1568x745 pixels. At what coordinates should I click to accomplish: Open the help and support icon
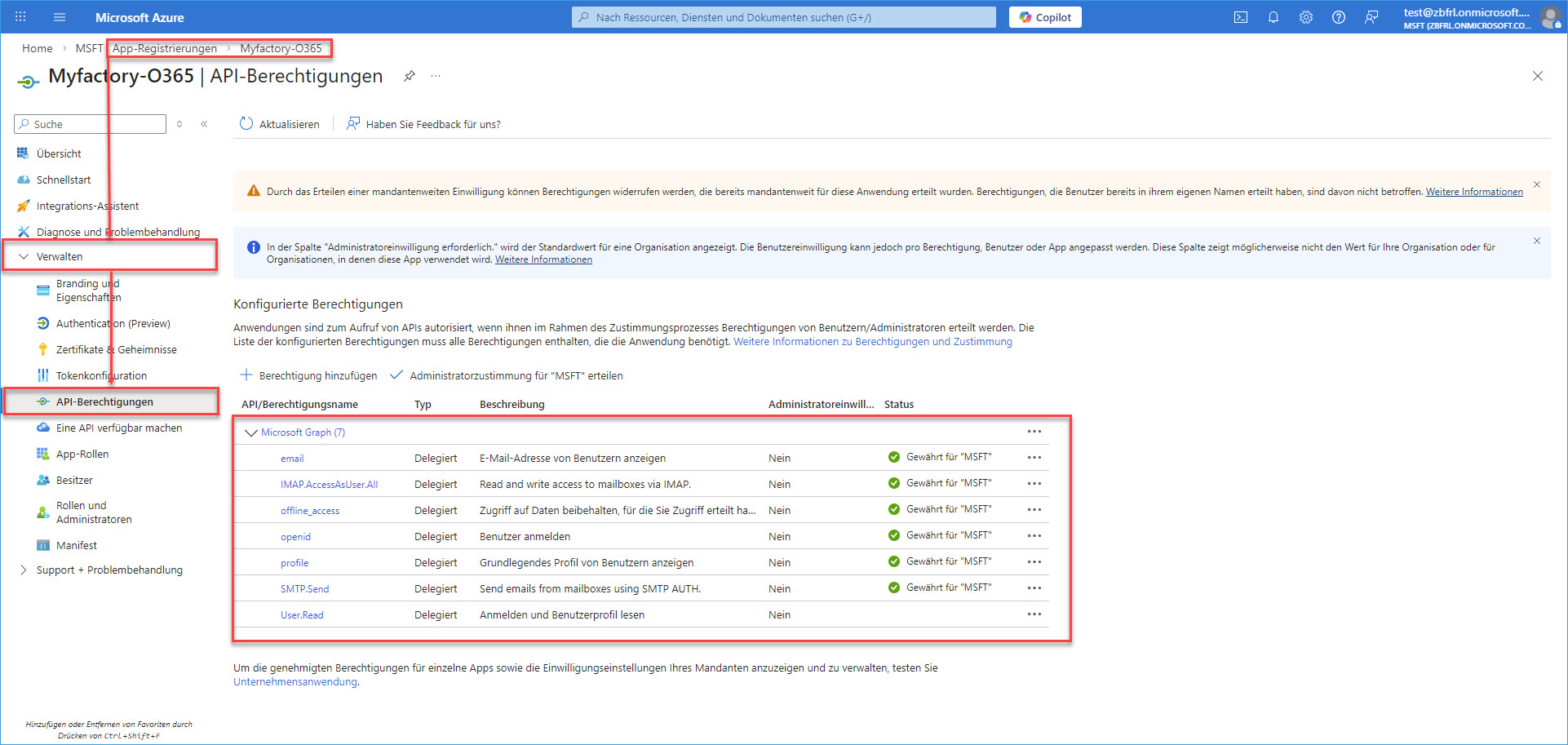[x=1339, y=16]
